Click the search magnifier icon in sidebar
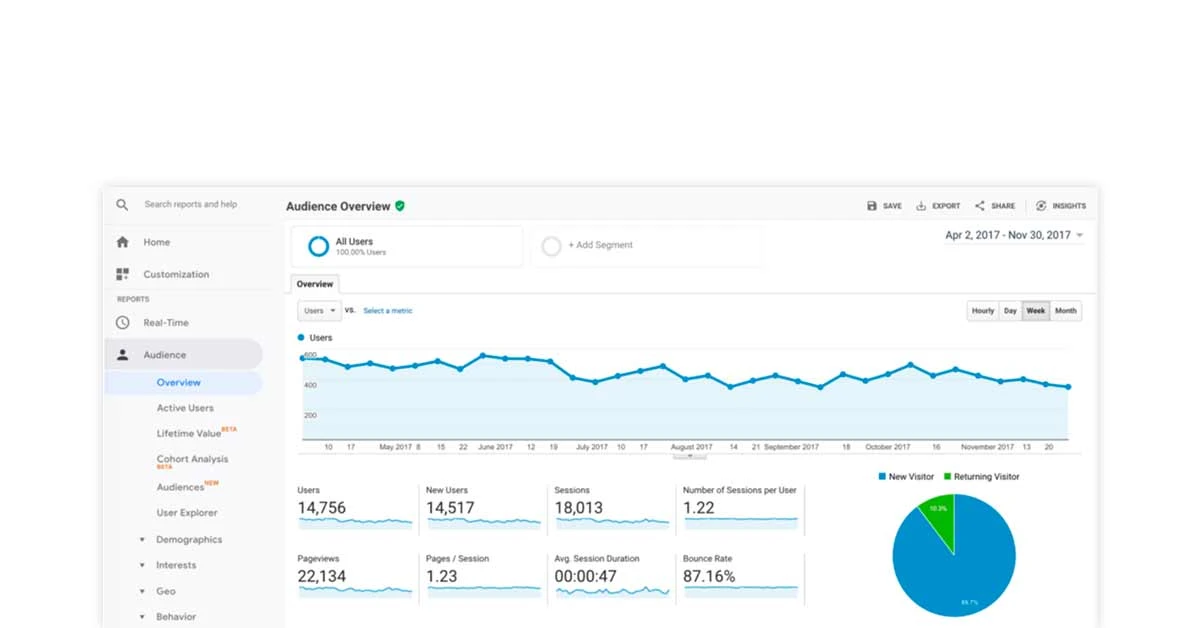The image size is (1200, 628). pyautogui.click(x=122, y=204)
